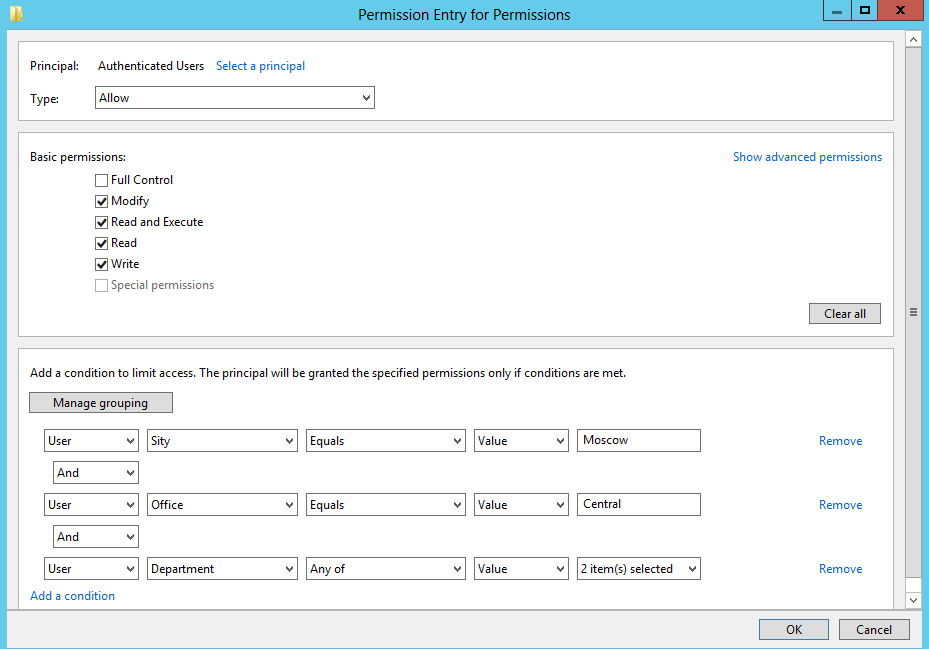
Task: Remove the Office equals Central condition
Action: point(840,504)
